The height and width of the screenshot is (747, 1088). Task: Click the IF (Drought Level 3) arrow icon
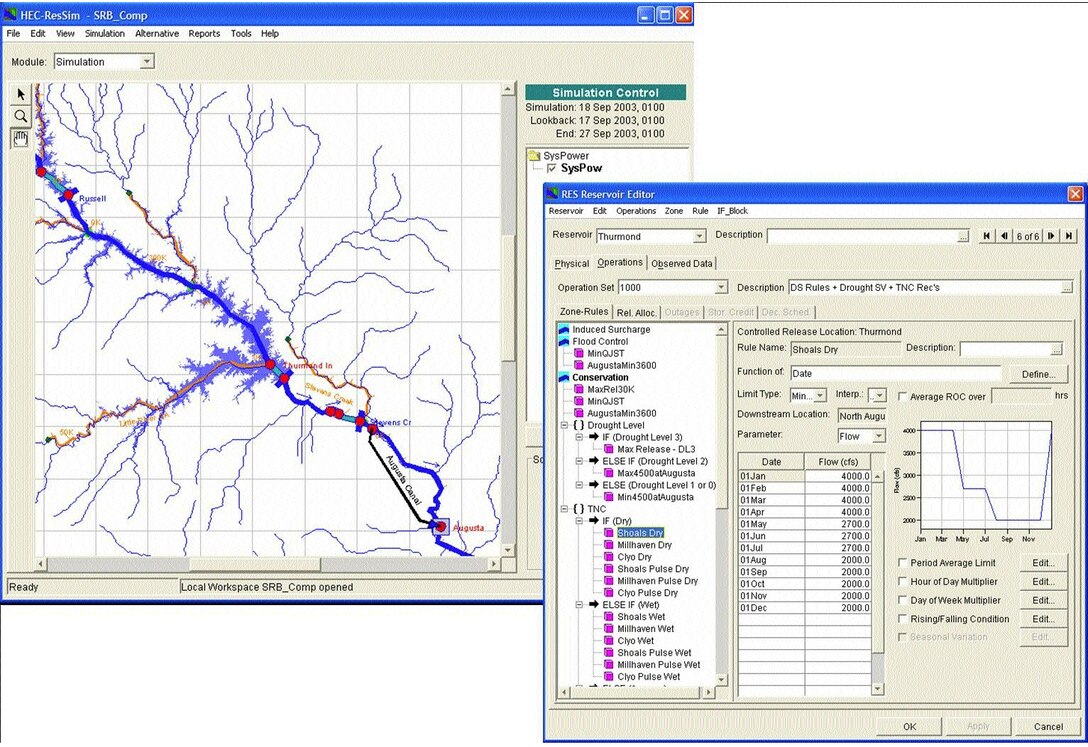point(594,437)
